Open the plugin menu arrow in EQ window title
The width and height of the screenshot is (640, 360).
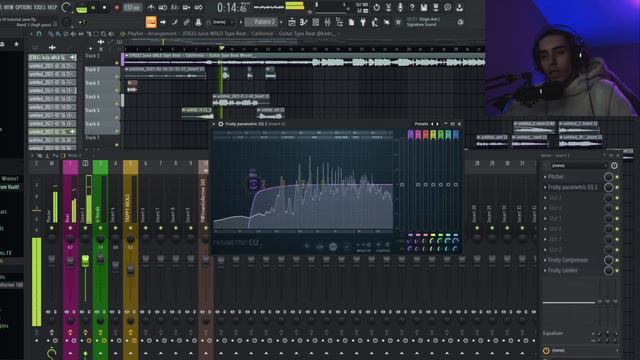[214, 124]
